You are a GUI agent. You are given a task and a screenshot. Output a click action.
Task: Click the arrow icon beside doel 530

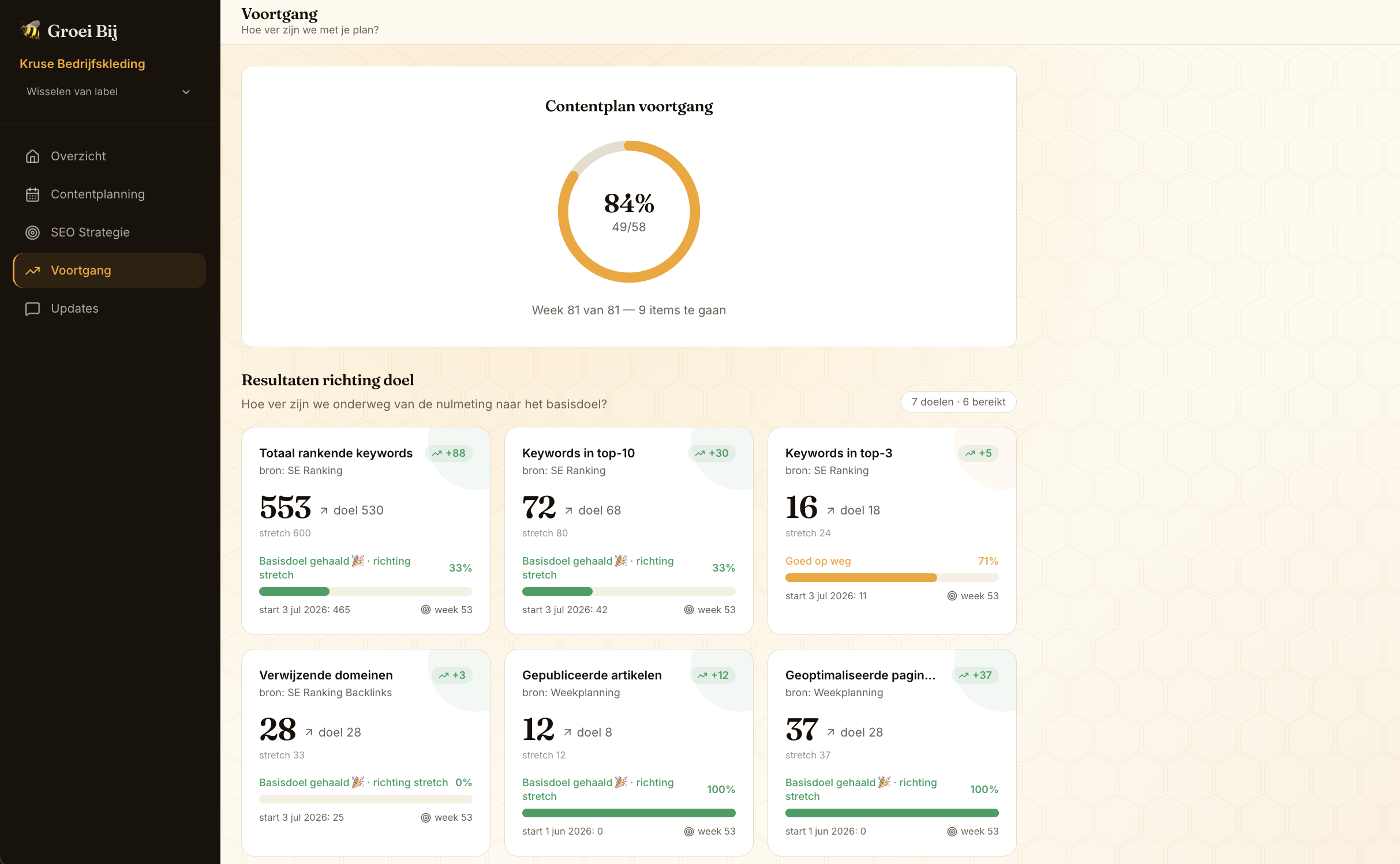pos(324,510)
